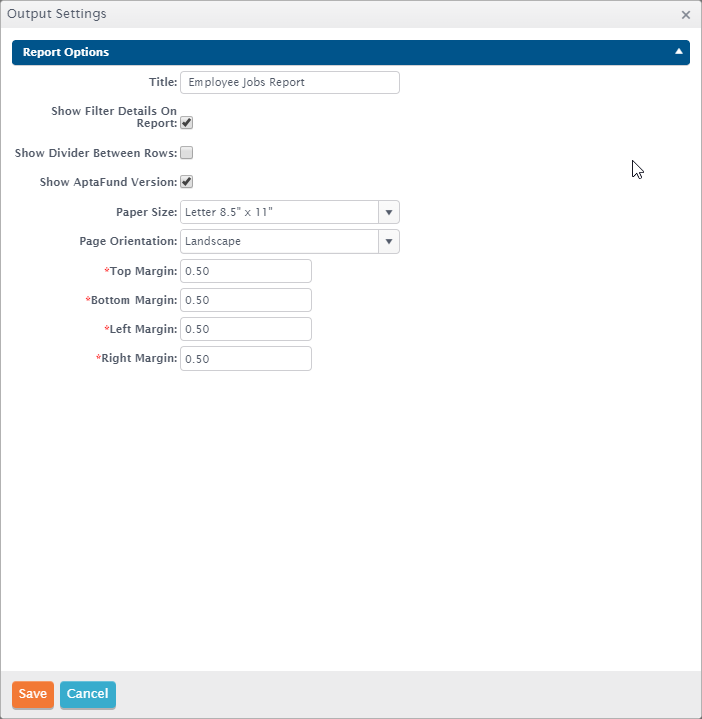Click the Page Orientation label
Viewport: 702px width, 719px height.
[128, 241]
